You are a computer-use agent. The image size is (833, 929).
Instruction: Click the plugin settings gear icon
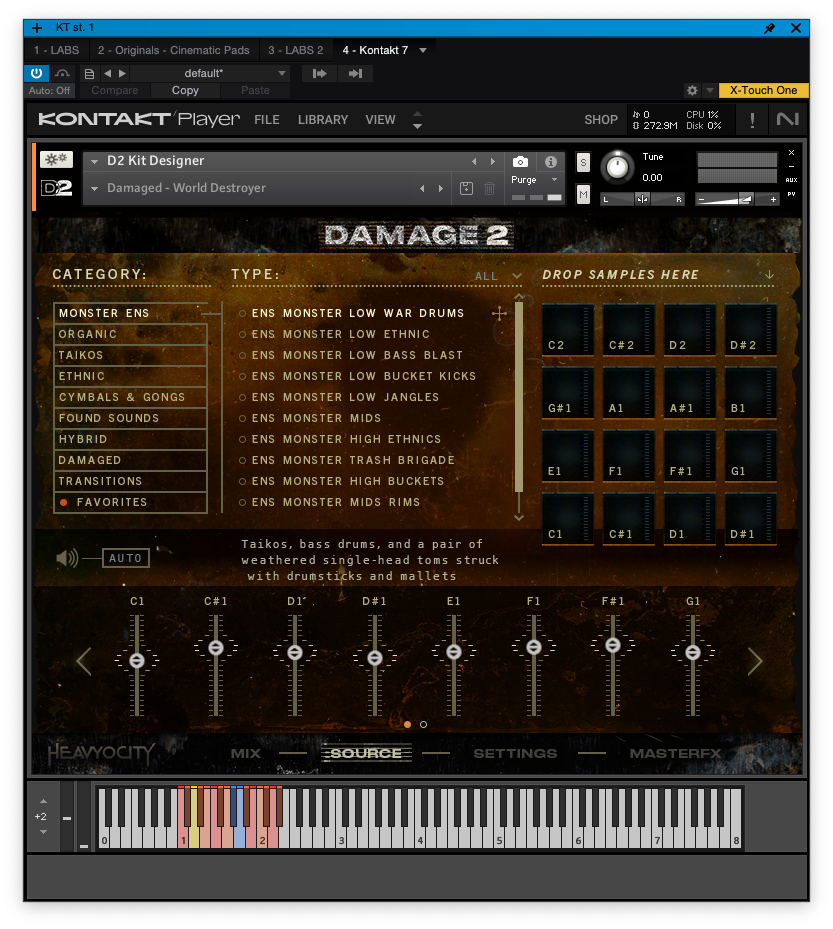click(692, 91)
